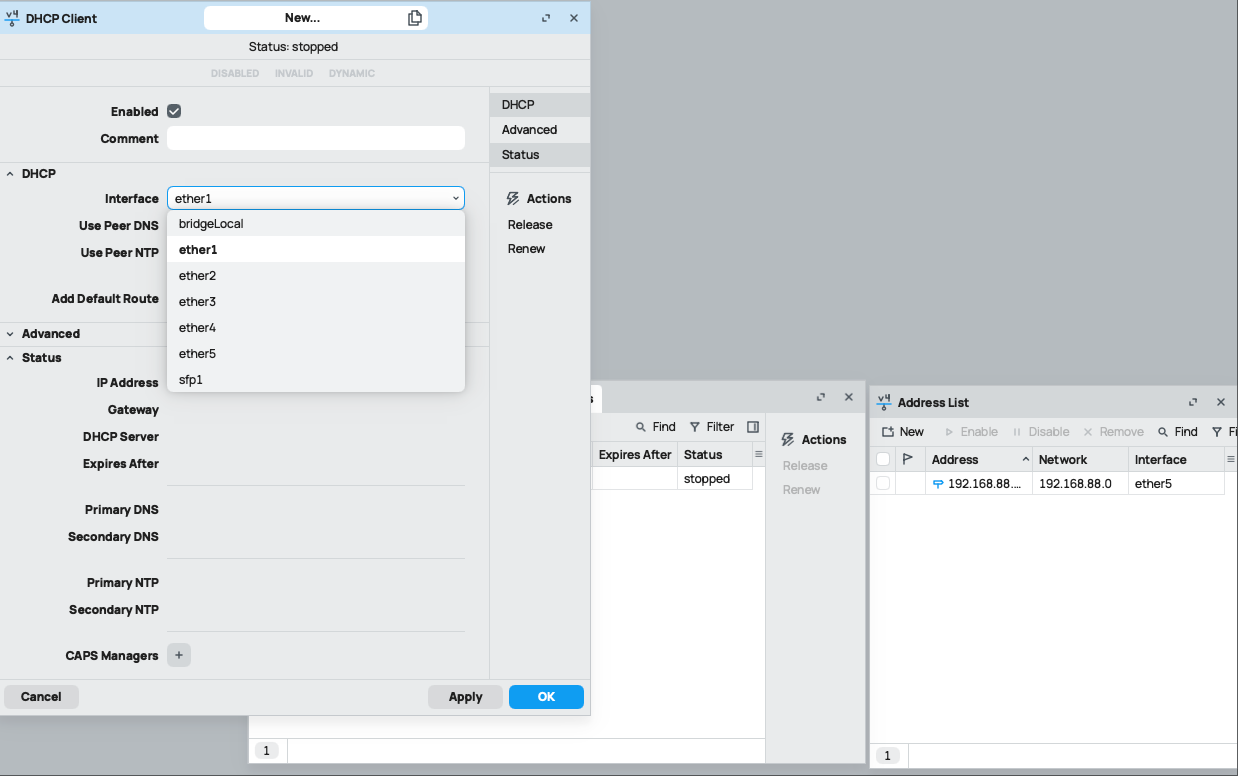
Task: Click the Apply button
Action: pos(465,697)
